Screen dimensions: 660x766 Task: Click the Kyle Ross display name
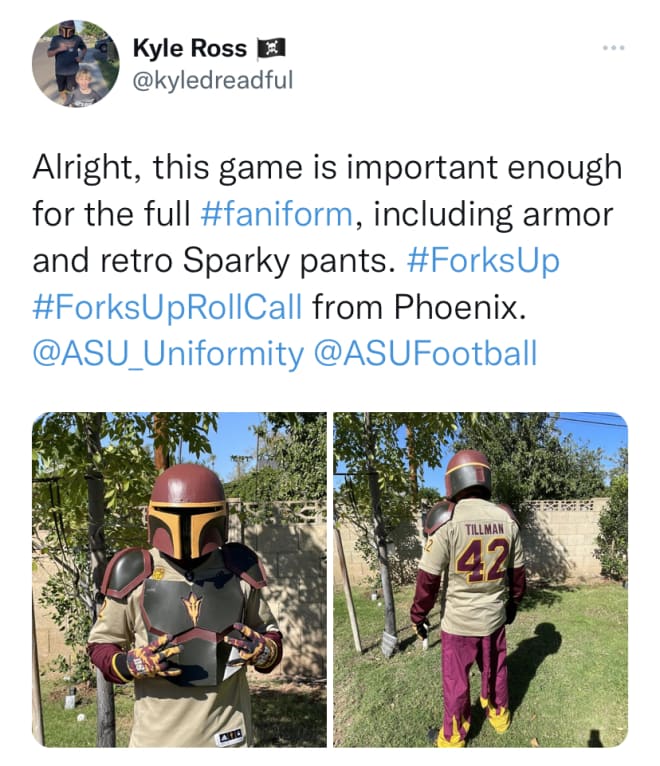click(x=190, y=48)
